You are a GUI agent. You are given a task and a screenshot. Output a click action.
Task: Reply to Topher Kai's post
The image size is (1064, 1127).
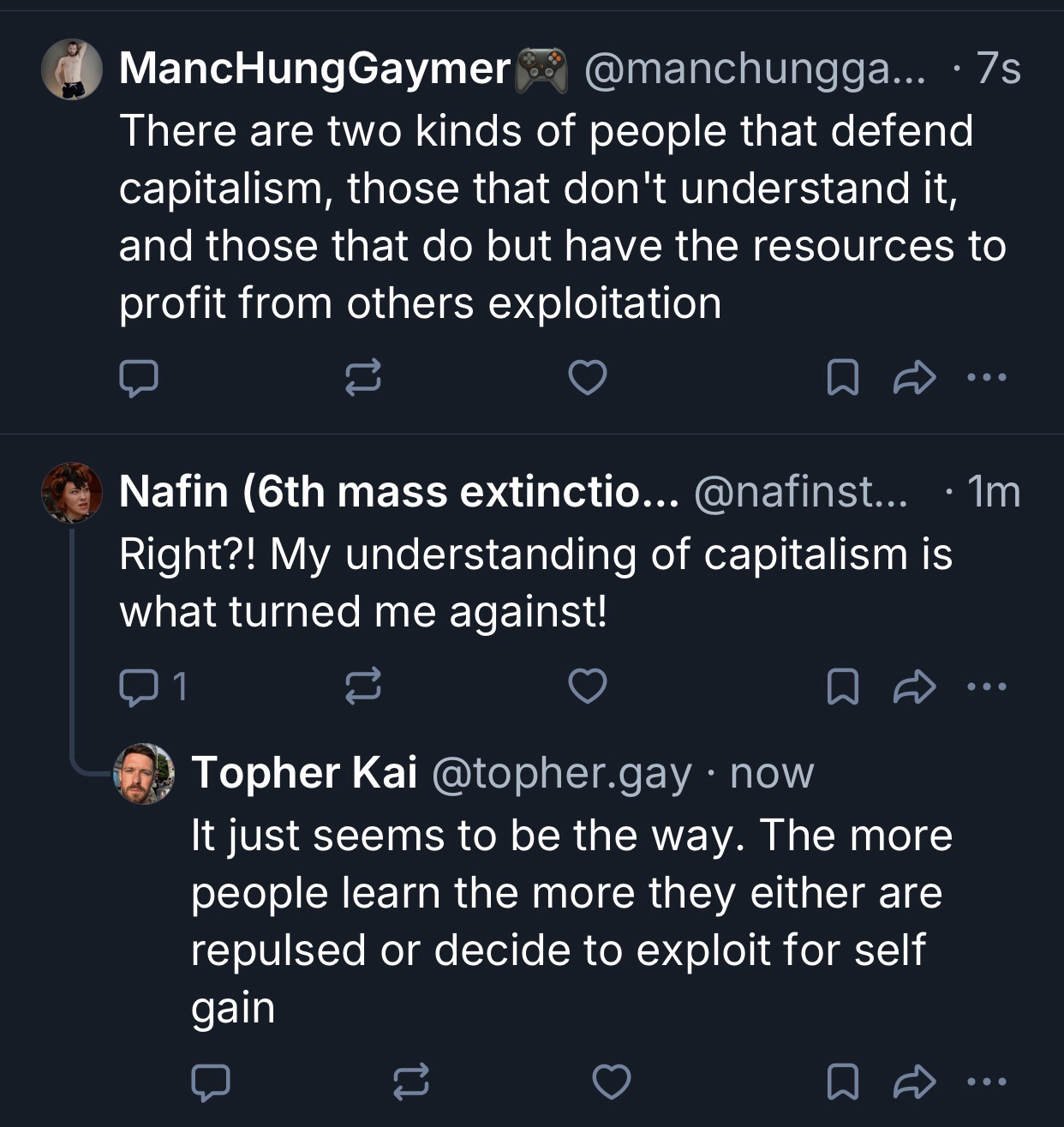click(x=210, y=1082)
